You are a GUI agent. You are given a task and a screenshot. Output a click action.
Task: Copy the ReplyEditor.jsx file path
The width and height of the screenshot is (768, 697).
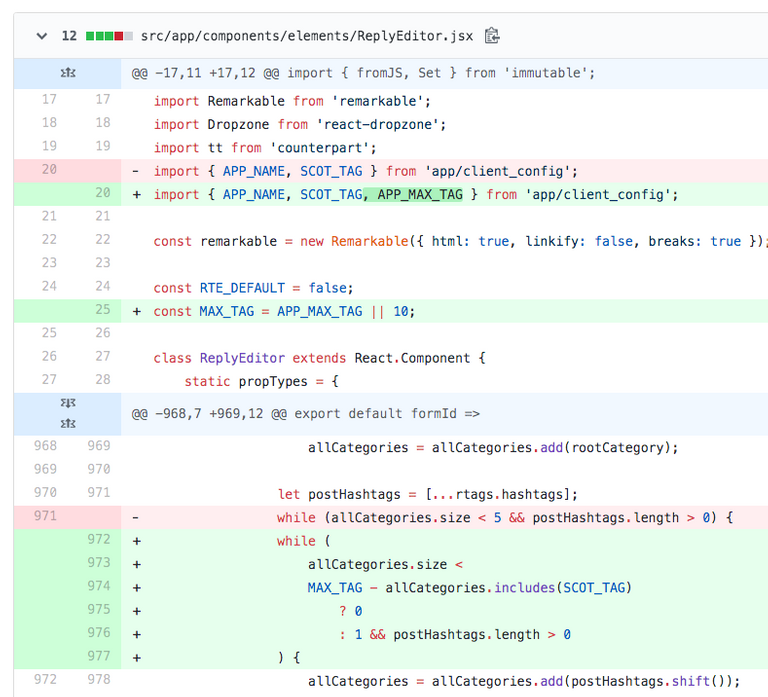pyautogui.click(x=492, y=36)
